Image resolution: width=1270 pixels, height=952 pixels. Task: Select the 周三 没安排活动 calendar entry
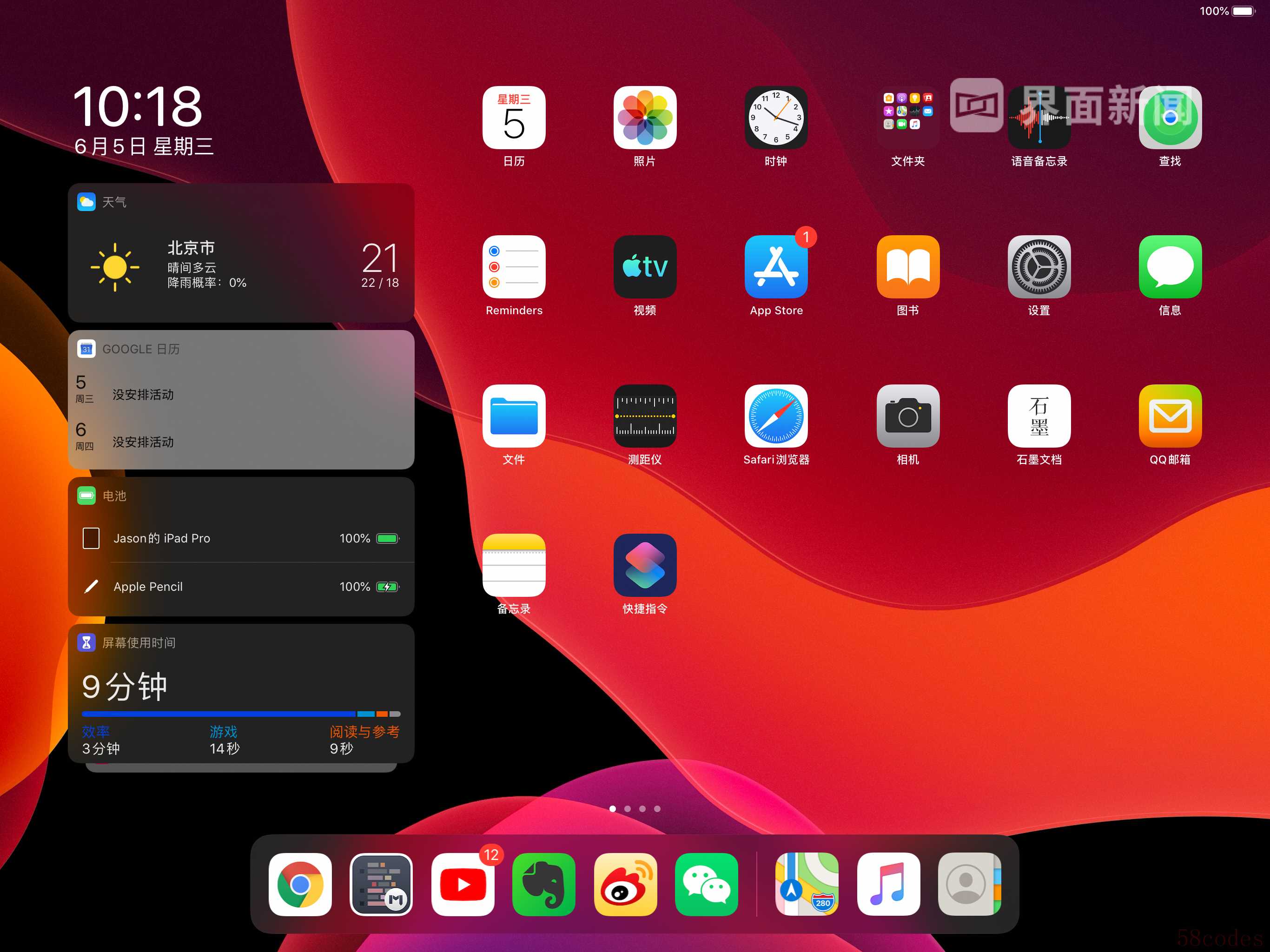click(x=241, y=389)
